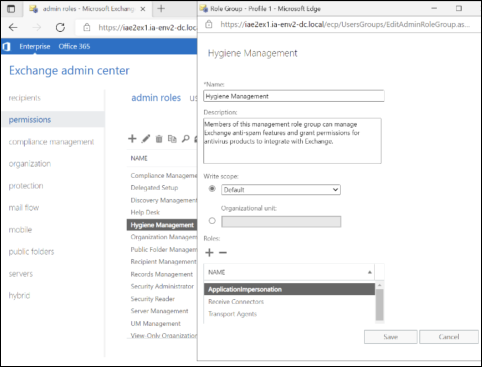This screenshot has width=482, height=367.
Task: Select the Organizational unit radio button
Action: click(212, 221)
